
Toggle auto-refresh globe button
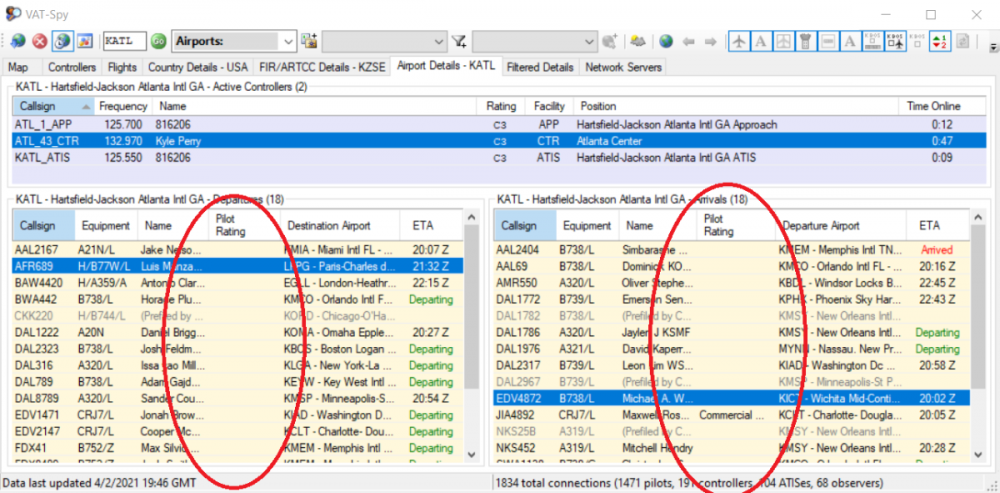click(x=62, y=41)
